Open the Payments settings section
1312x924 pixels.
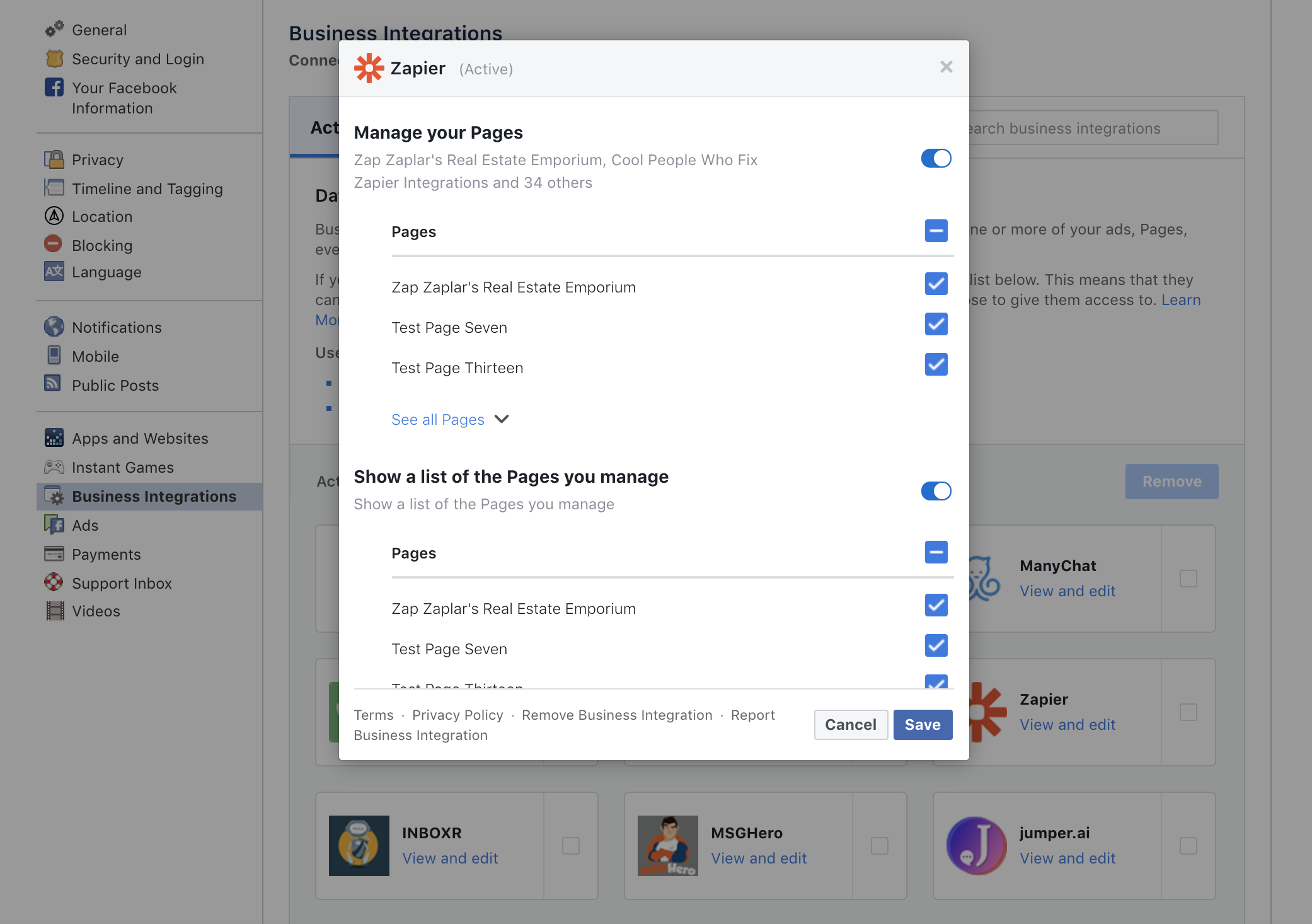point(106,555)
